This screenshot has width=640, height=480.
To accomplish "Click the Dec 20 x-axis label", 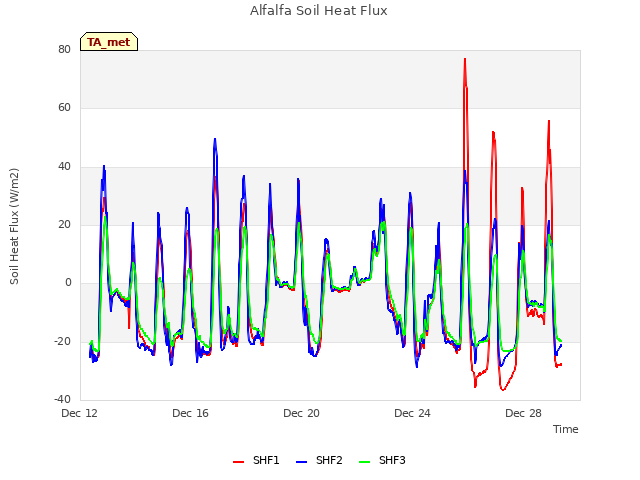I will (x=301, y=413).
